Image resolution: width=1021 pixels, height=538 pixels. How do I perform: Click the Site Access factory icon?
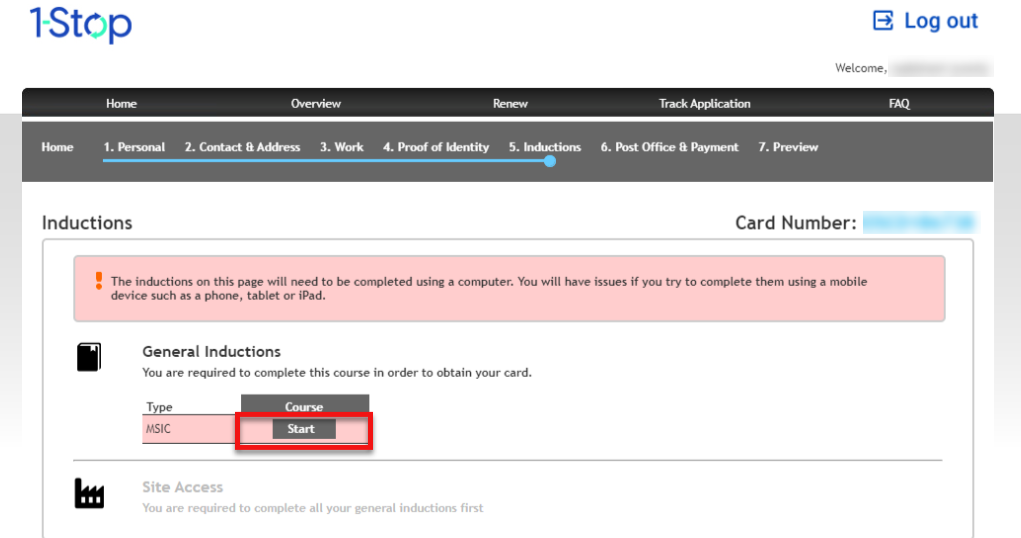pos(89,494)
